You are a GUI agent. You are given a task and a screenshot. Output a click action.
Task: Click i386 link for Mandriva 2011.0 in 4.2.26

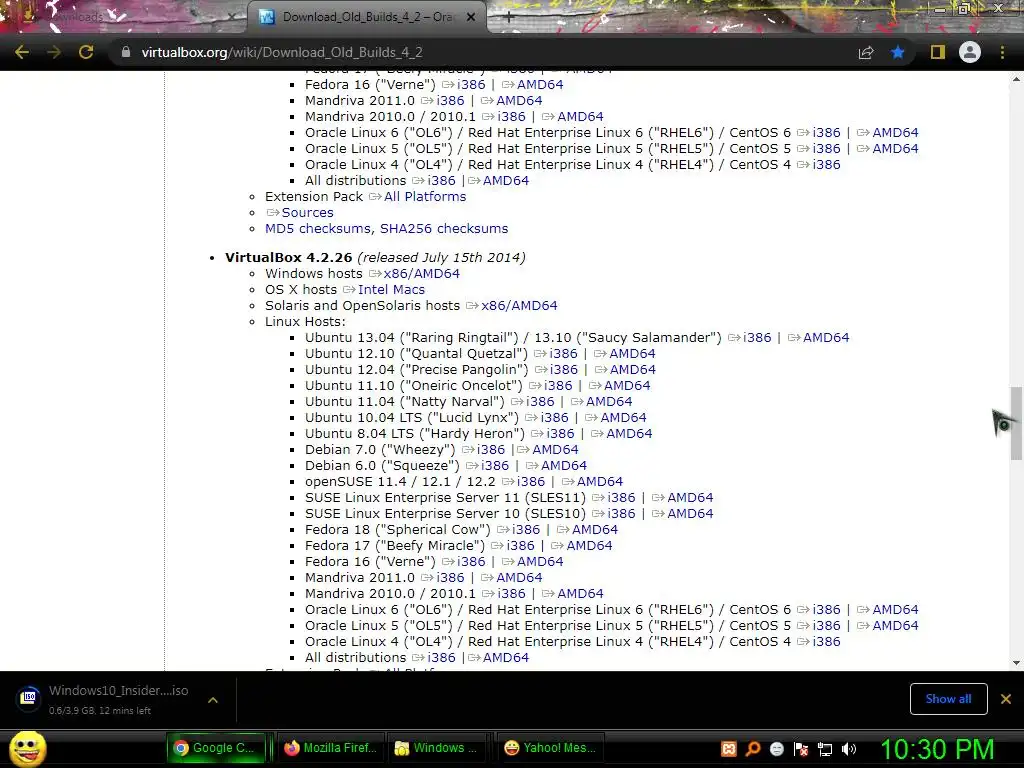click(x=451, y=577)
